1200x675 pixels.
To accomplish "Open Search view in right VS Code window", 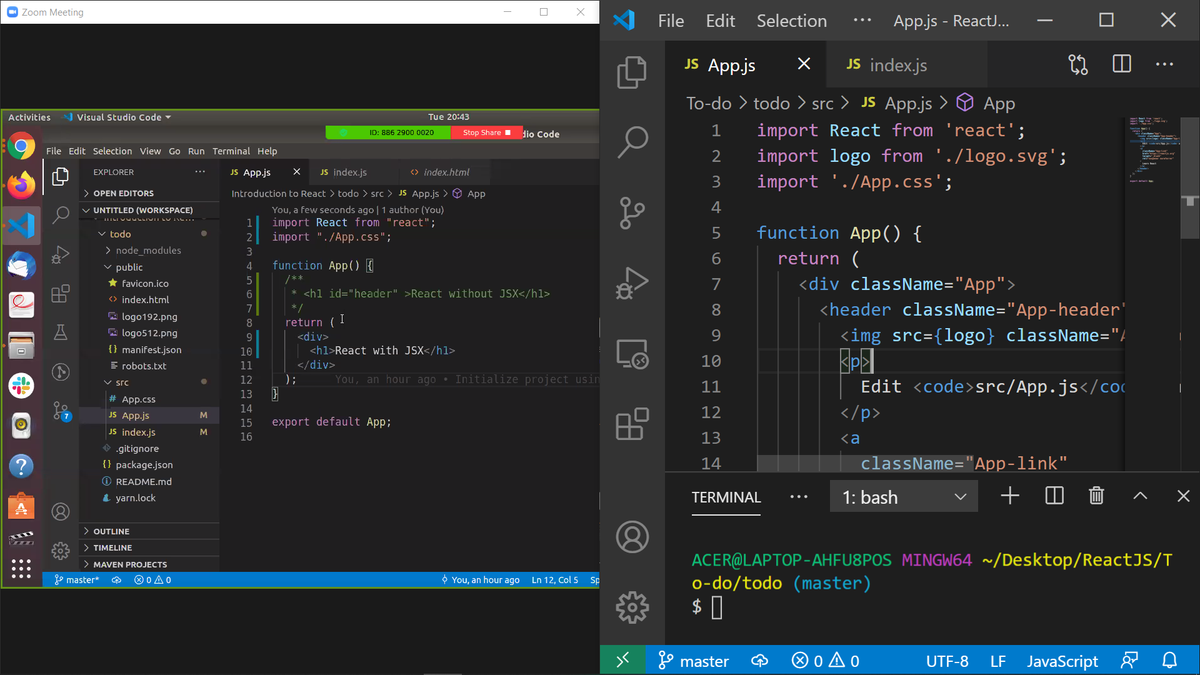I will click(x=632, y=142).
